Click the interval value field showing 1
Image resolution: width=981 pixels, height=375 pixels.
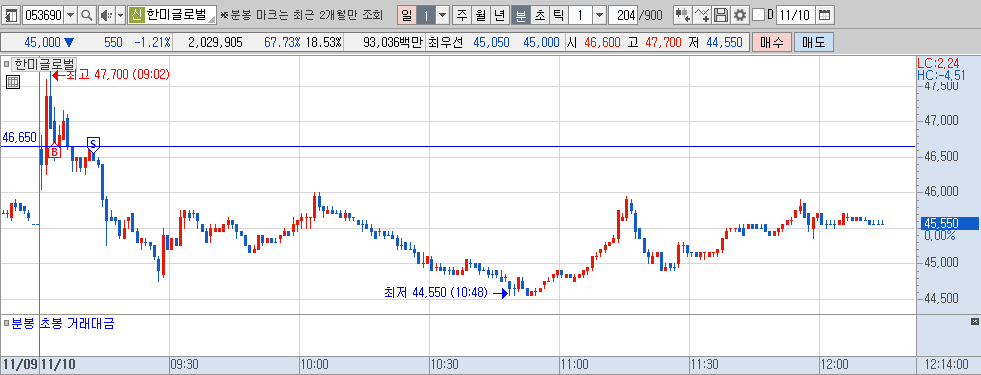coord(580,14)
